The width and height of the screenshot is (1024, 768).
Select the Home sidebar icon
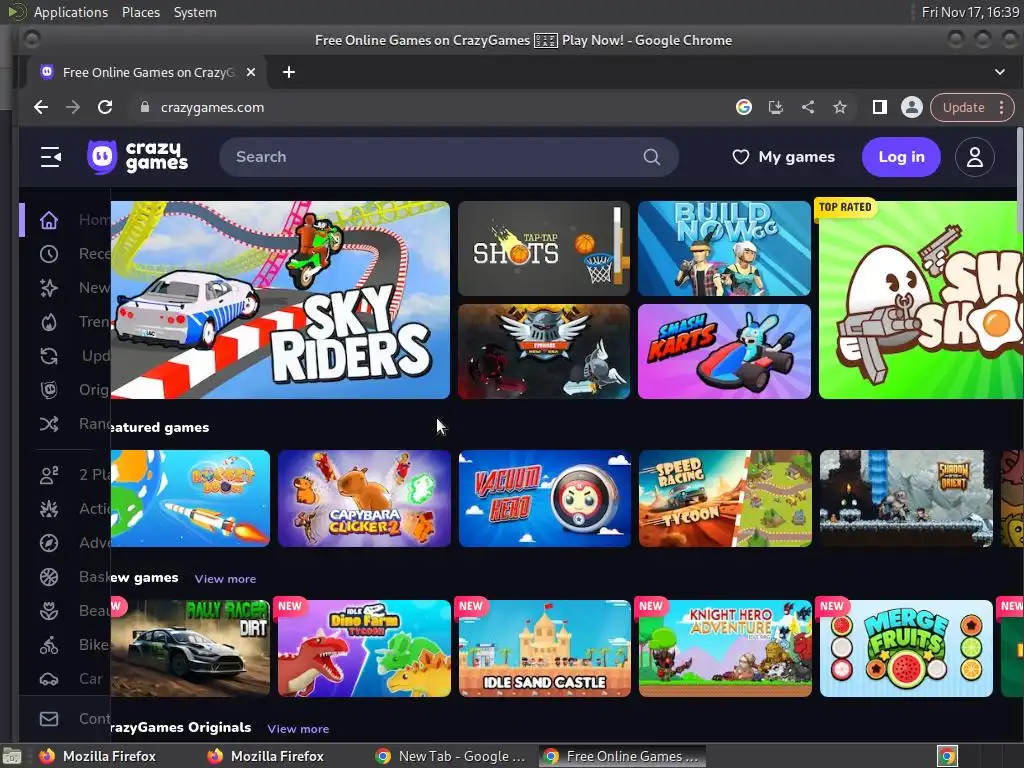[49, 220]
